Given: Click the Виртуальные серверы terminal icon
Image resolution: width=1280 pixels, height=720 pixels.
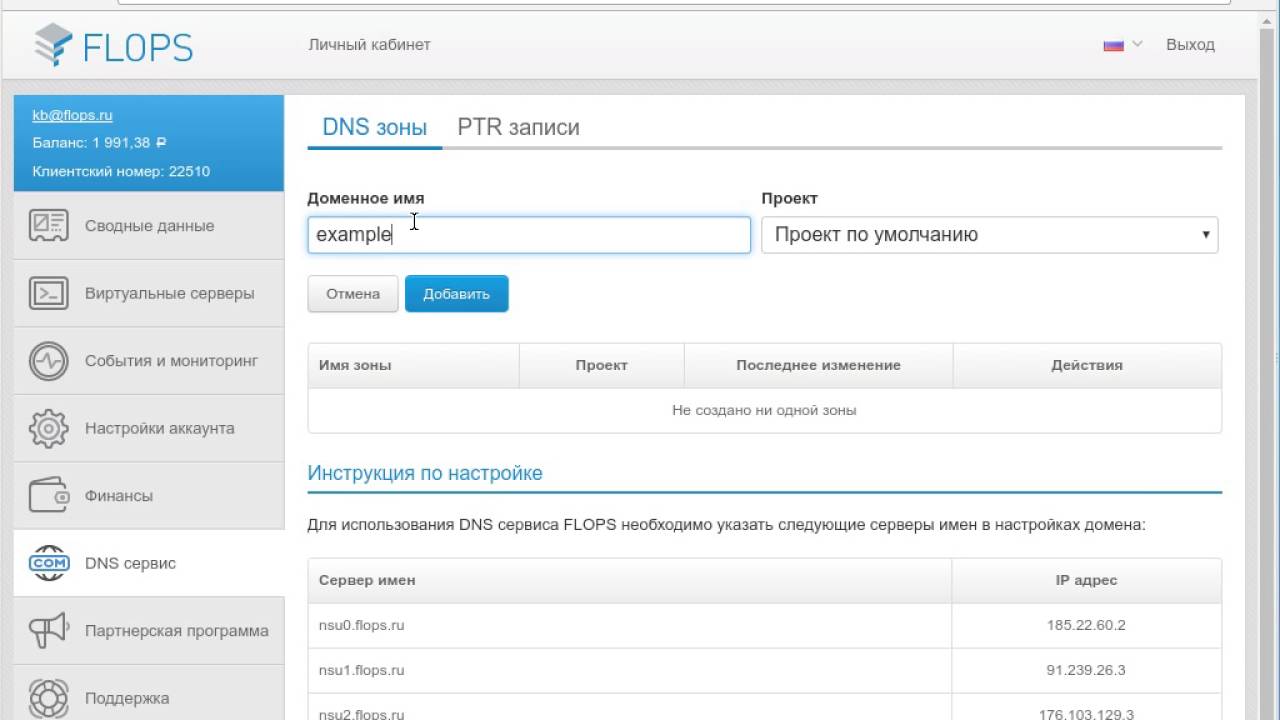Looking at the screenshot, I should [49, 293].
